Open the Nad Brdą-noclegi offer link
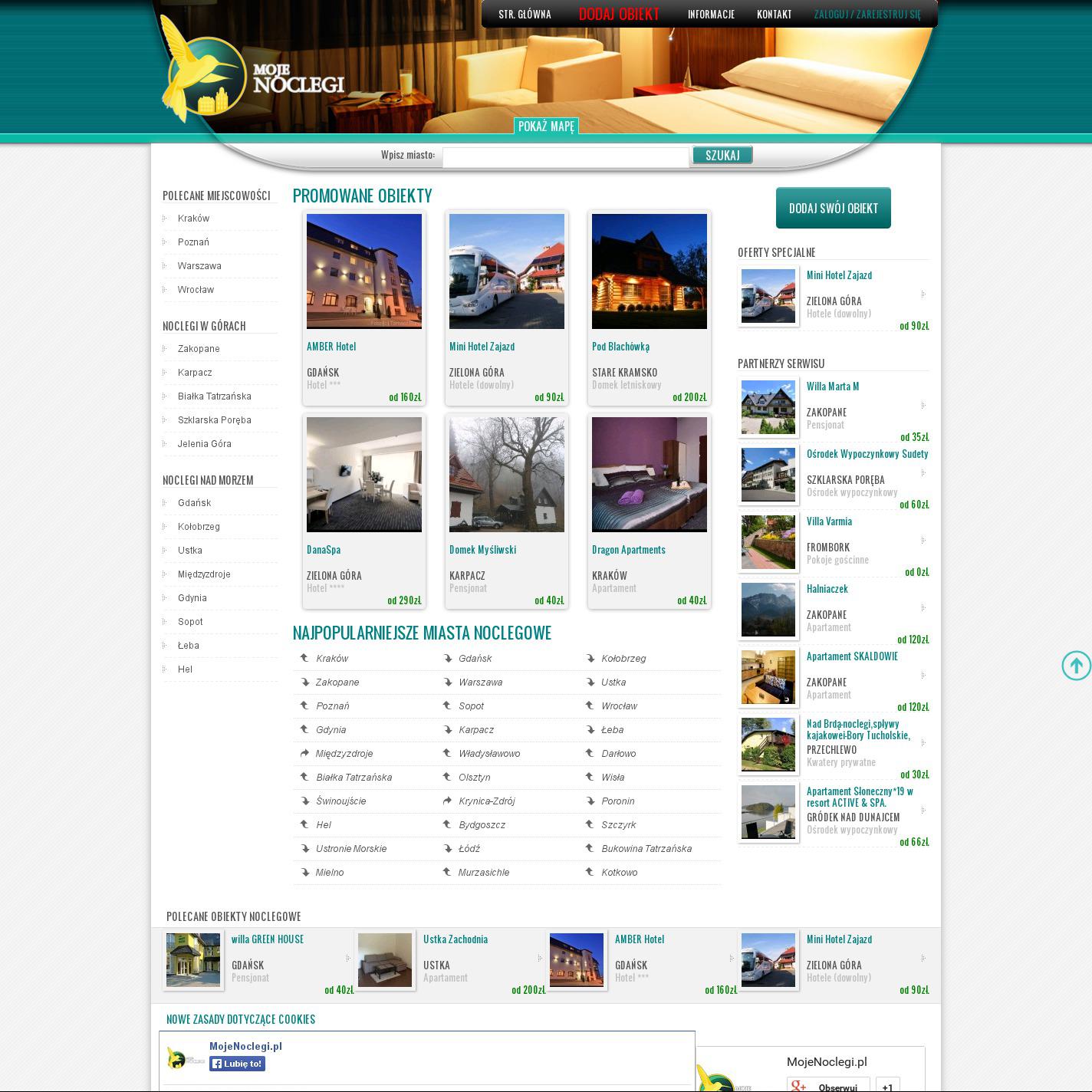This screenshot has width=1092, height=1092. point(858,729)
